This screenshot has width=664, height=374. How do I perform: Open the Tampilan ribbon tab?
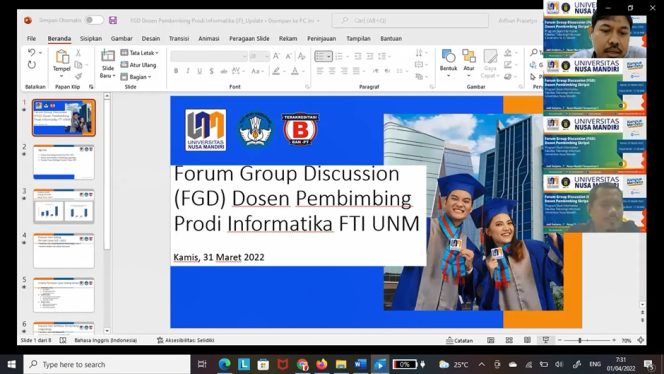358,39
